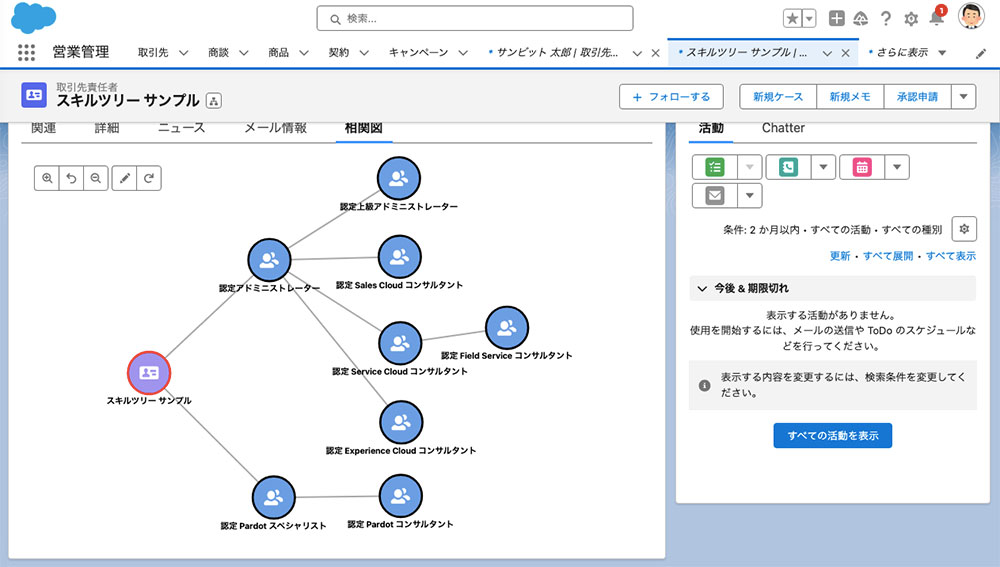Image resolution: width=1000 pixels, height=567 pixels.
Task: Open the favorites list dropdown arrow
Action: [x=809, y=18]
